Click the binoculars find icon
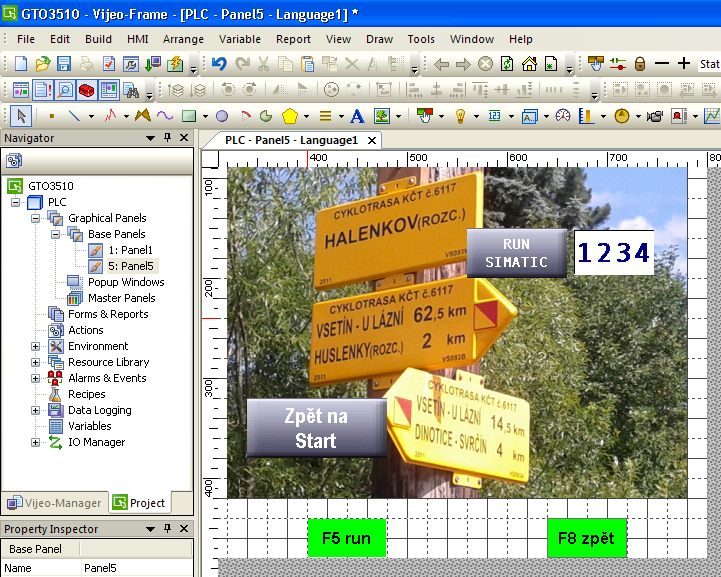This screenshot has width=721, height=577. coord(131,91)
